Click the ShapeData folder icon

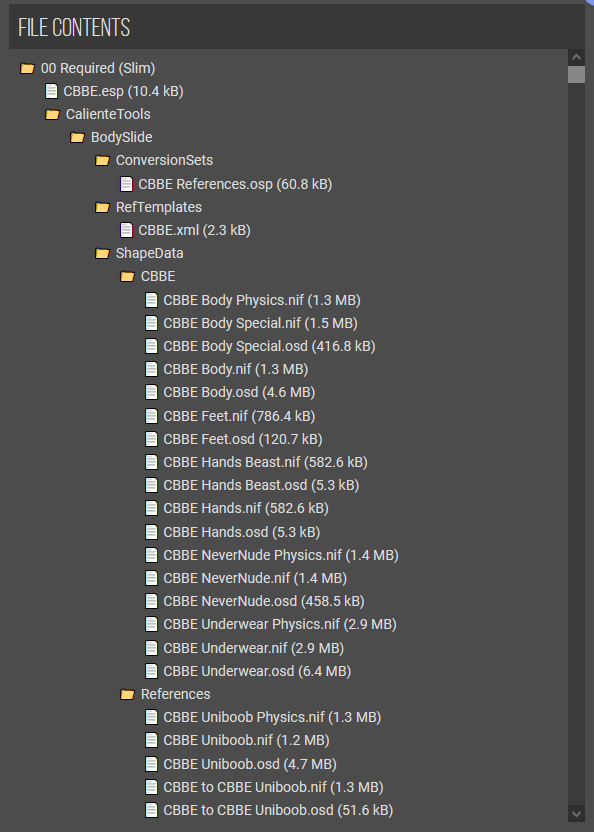[102, 253]
